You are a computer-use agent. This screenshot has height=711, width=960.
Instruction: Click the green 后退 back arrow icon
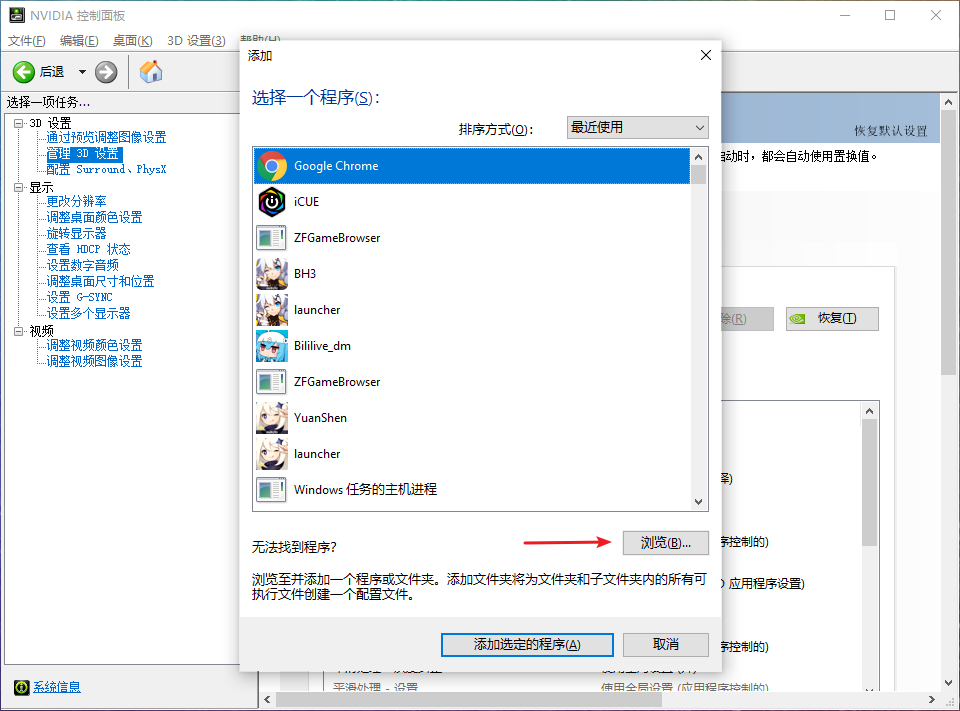[x=24, y=72]
